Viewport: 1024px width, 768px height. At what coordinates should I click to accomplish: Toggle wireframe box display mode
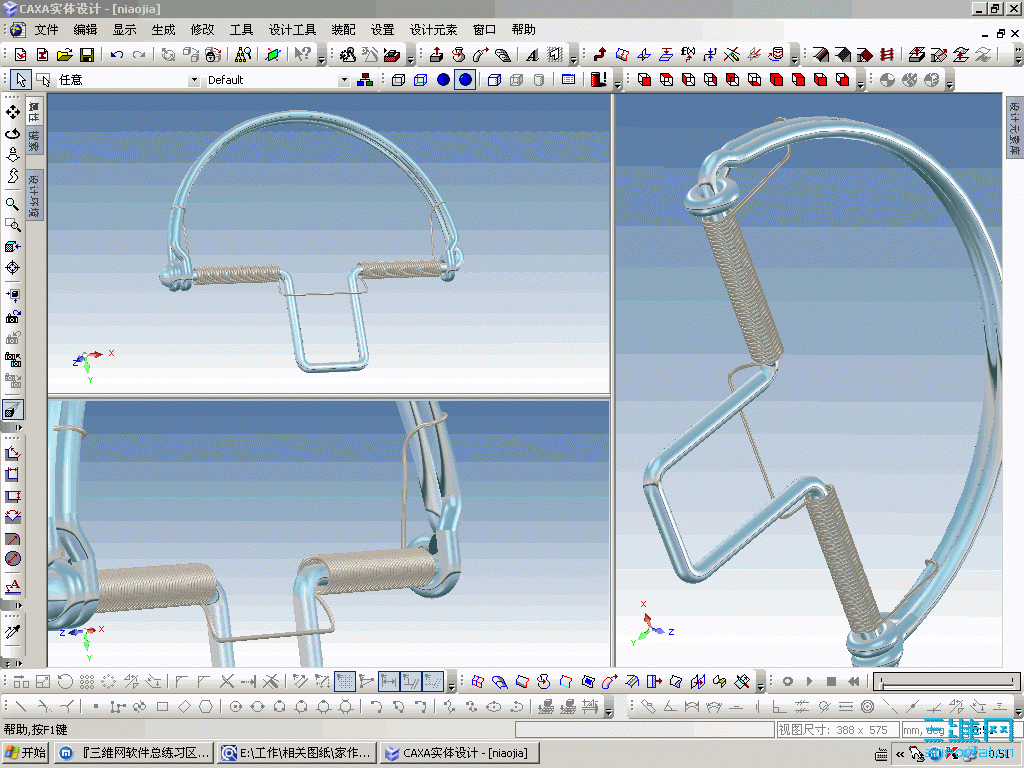click(x=398, y=80)
